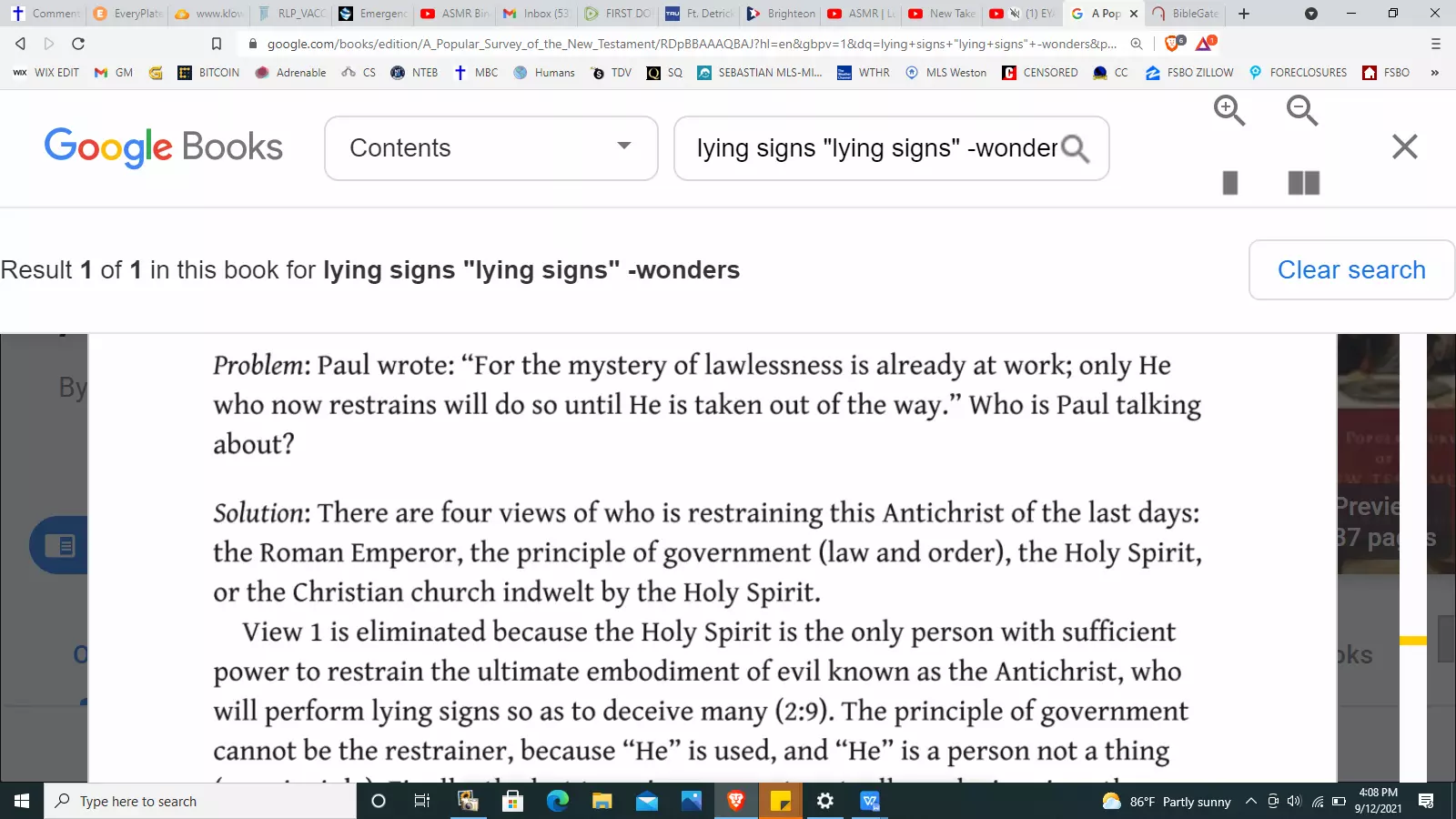
Task: Switch to single page view
Action: 1230,183
